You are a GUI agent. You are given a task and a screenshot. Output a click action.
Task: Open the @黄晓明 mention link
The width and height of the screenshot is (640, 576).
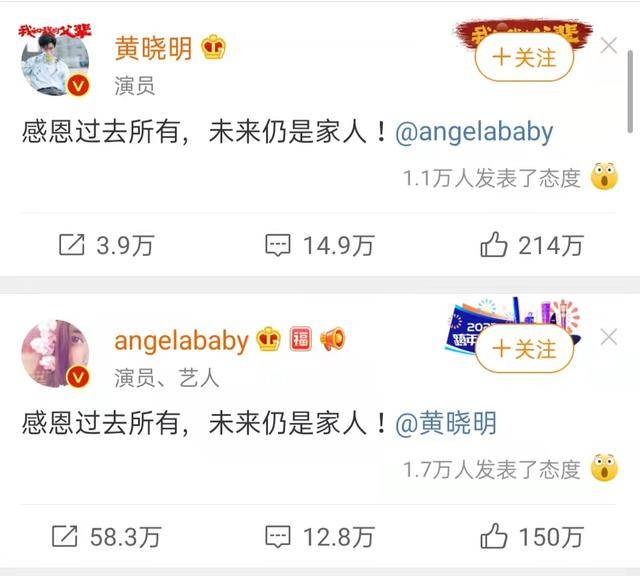click(x=446, y=423)
